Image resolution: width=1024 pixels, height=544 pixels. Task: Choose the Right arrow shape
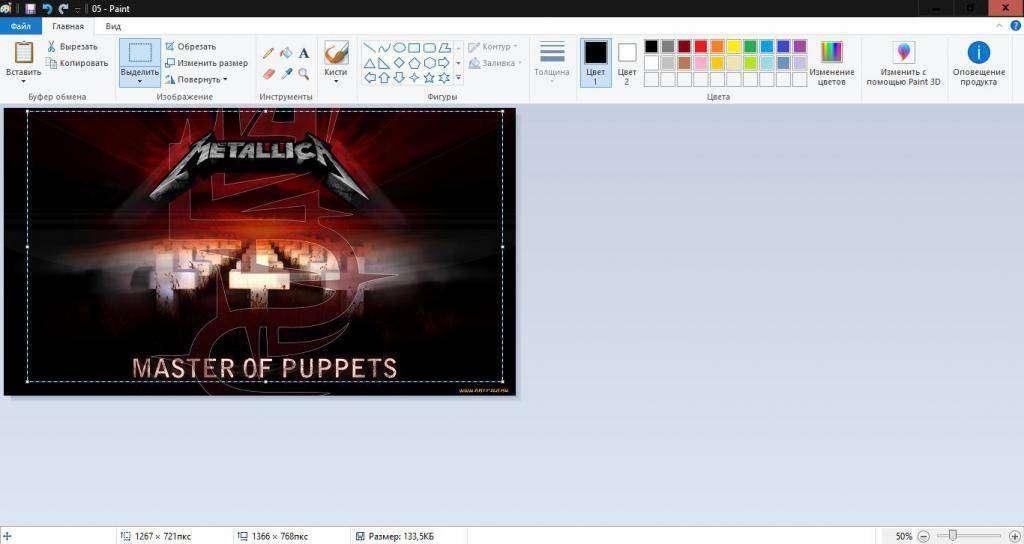tap(444, 63)
